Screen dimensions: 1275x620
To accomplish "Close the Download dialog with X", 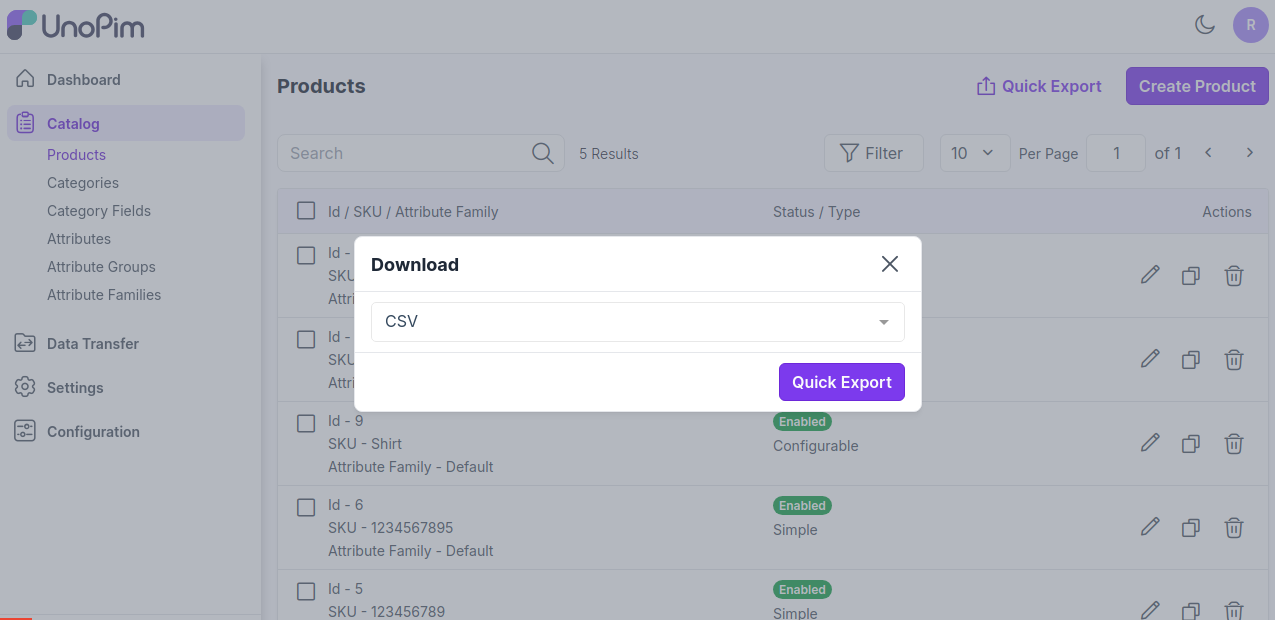I will (x=889, y=264).
